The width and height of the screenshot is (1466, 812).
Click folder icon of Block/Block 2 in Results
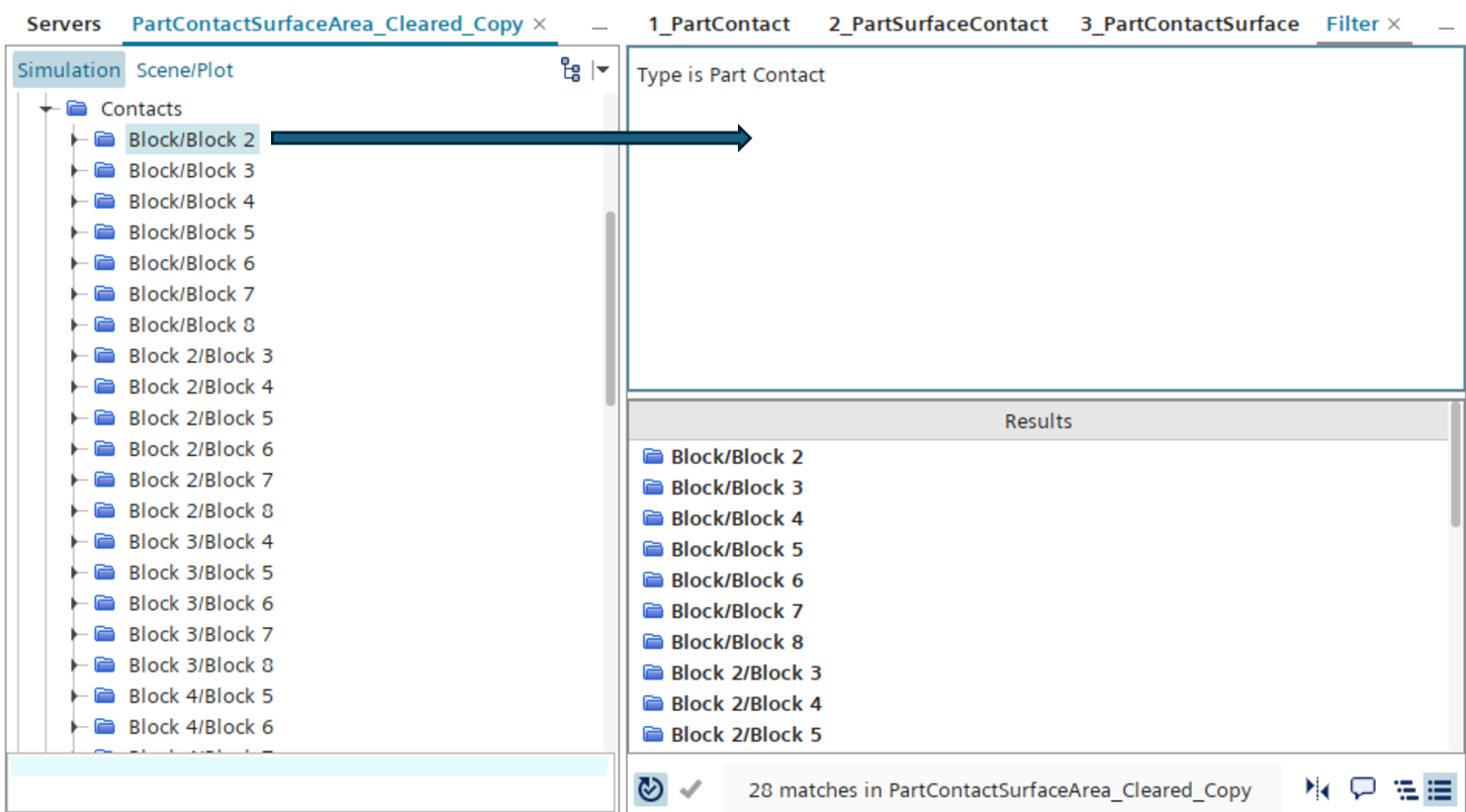(x=653, y=456)
